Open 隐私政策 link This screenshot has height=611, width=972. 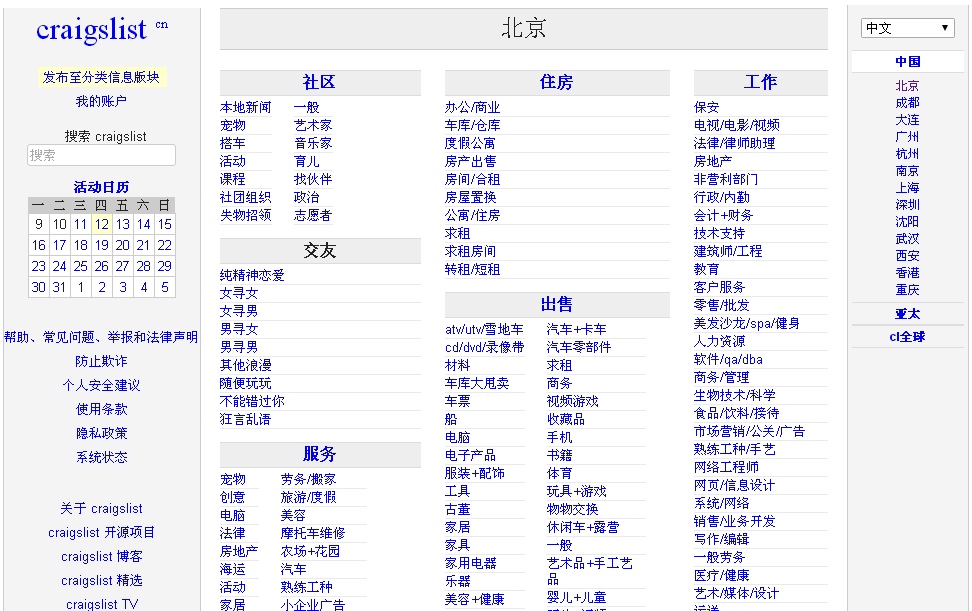pyautogui.click(x=102, y=433)
